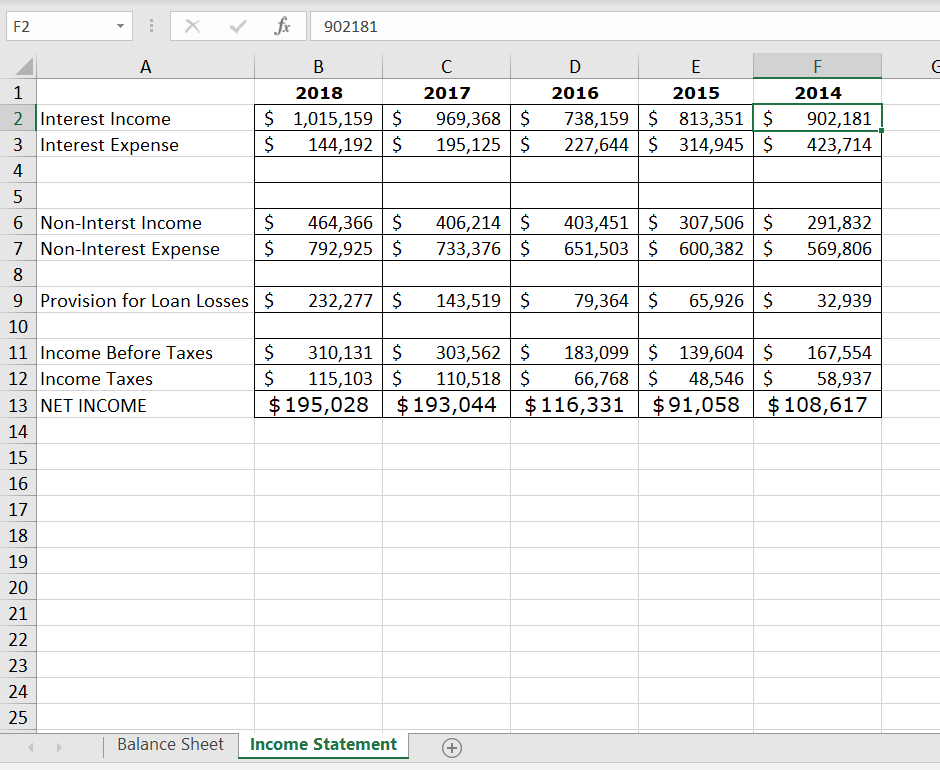Switch to the Balance Sheet tab
The width and height of the screenshot is (940, 770).
(x=170, y=745)
